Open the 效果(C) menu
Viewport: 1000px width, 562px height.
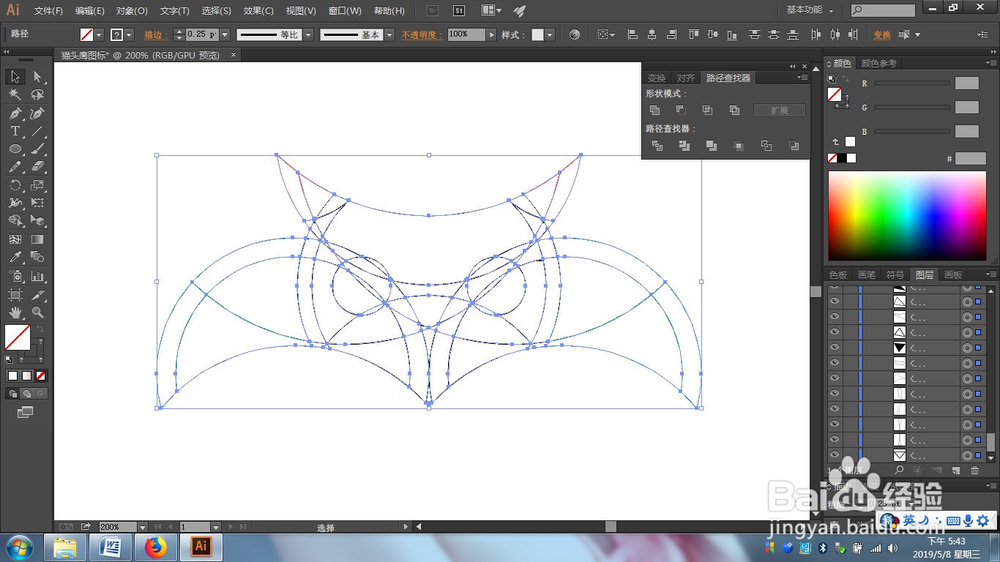[x=258, y=11]
